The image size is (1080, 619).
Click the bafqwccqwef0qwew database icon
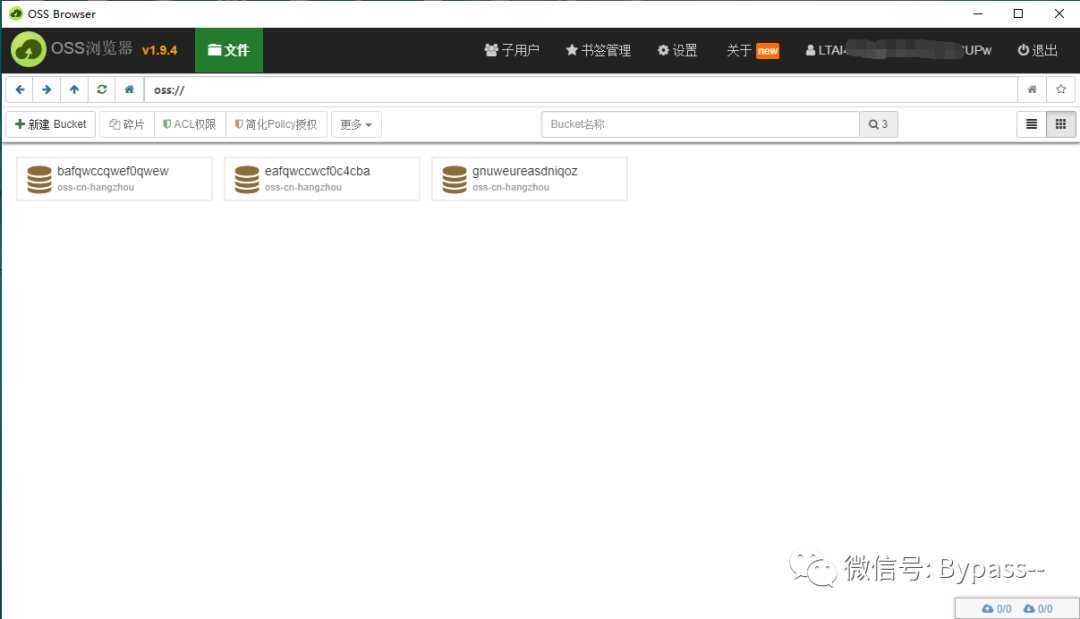[39, 179]
